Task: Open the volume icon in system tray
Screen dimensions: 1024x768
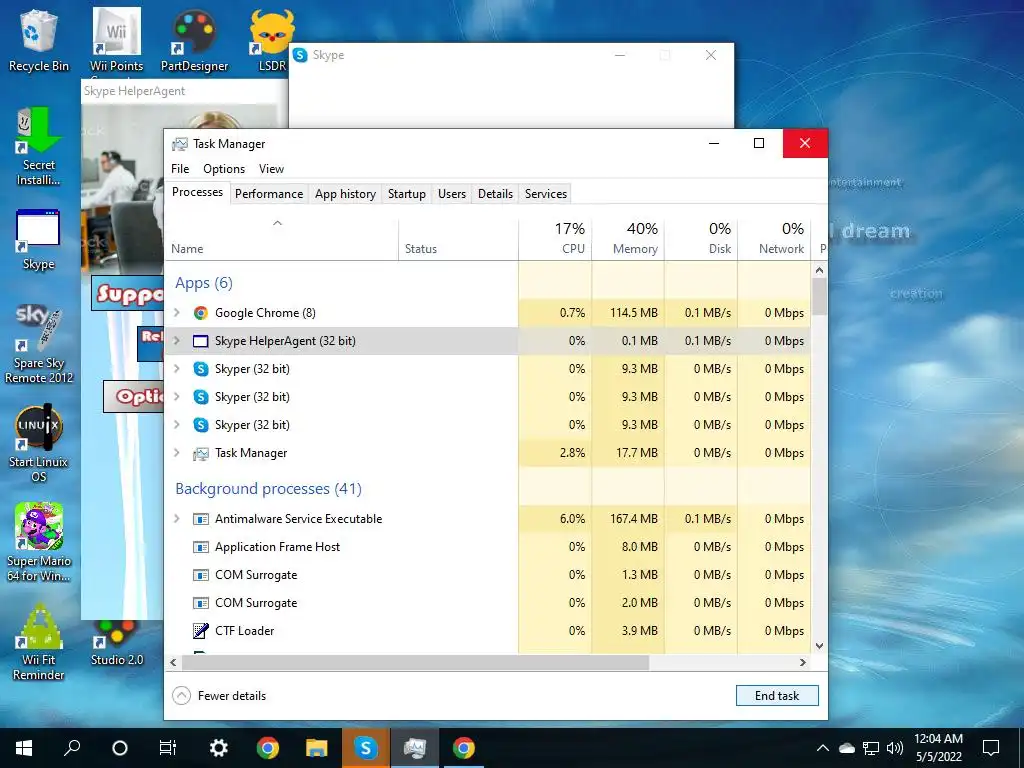Action: [x=895, y=748]
